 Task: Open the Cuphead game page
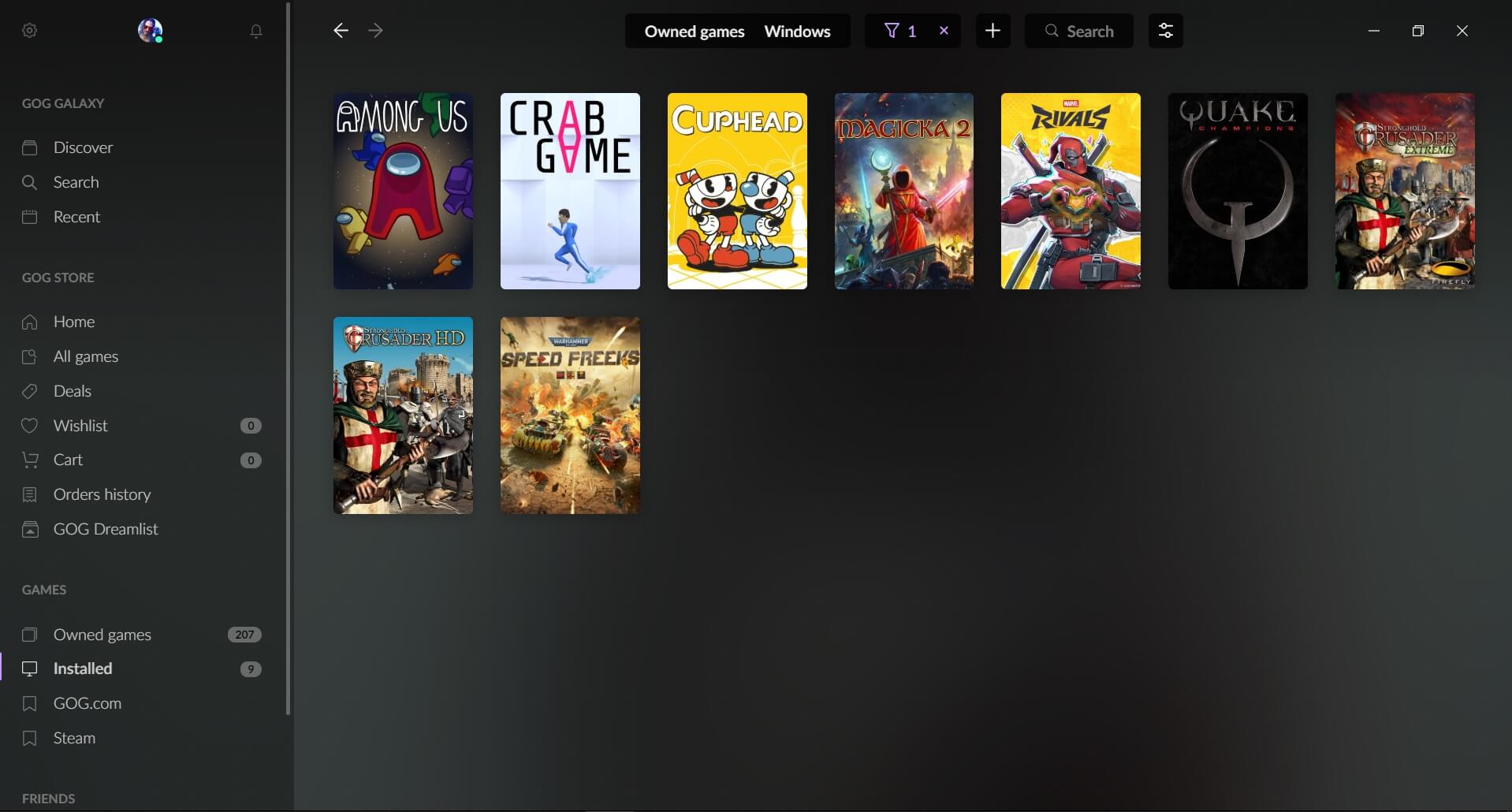point(736,191)
